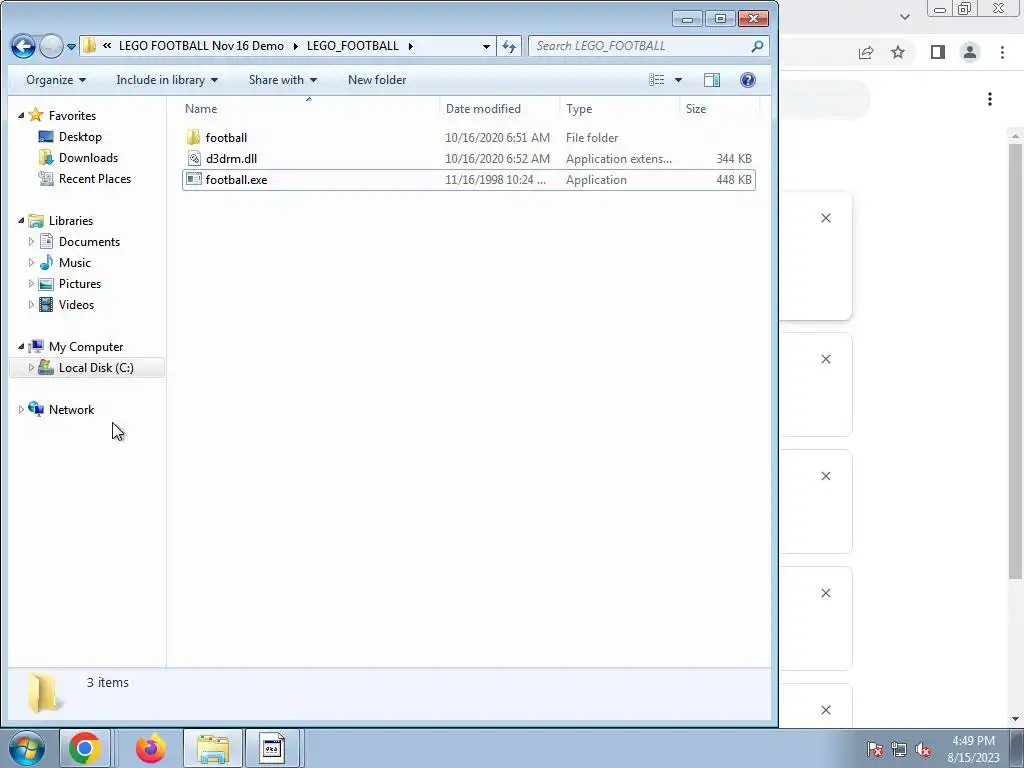Viewport: 1024px width, 768px height.
Task: Sort by the Size column header
Action: [719, 108]
